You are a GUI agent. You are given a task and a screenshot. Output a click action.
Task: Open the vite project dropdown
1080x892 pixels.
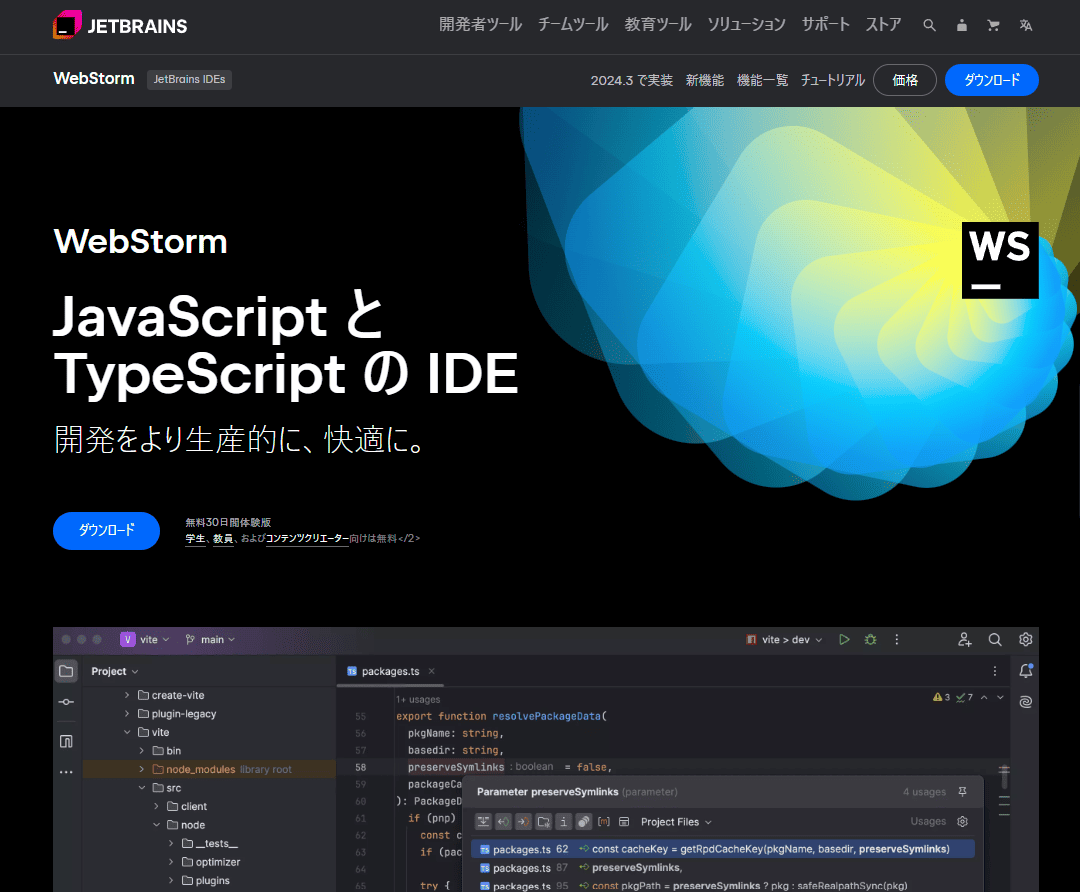pos(145,639)
